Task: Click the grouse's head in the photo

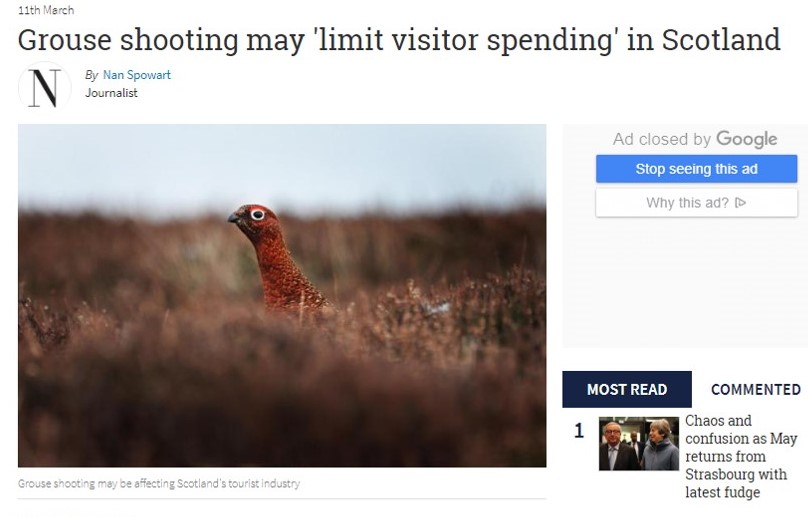Action: (254, 219)
